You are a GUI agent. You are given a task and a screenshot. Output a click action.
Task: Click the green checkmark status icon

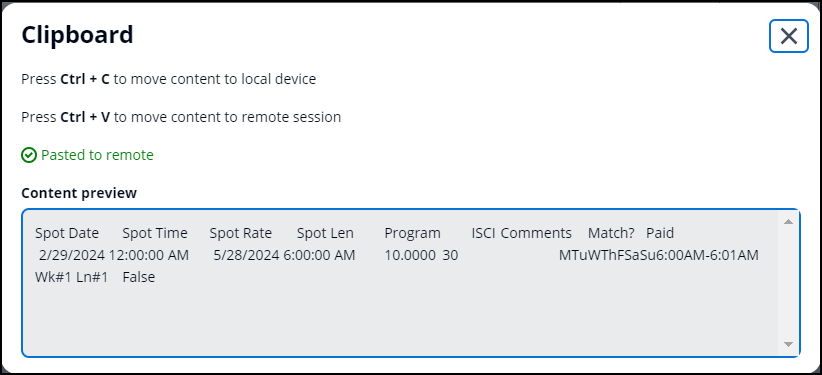[29, 155]
